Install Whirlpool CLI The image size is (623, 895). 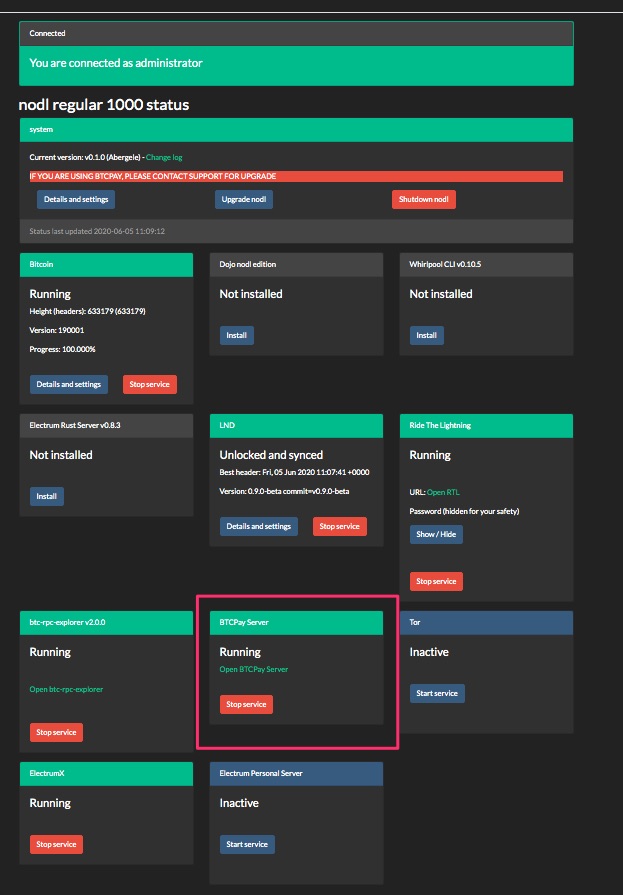(427, 335)
